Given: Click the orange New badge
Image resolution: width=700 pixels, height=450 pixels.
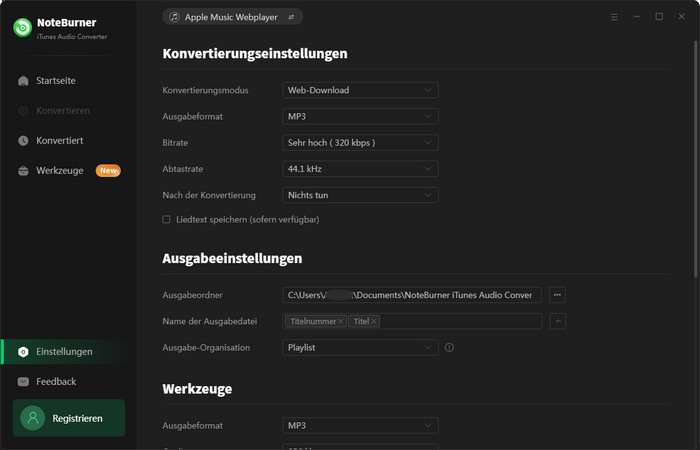Looking at the screenshot, I should [108, 171].
